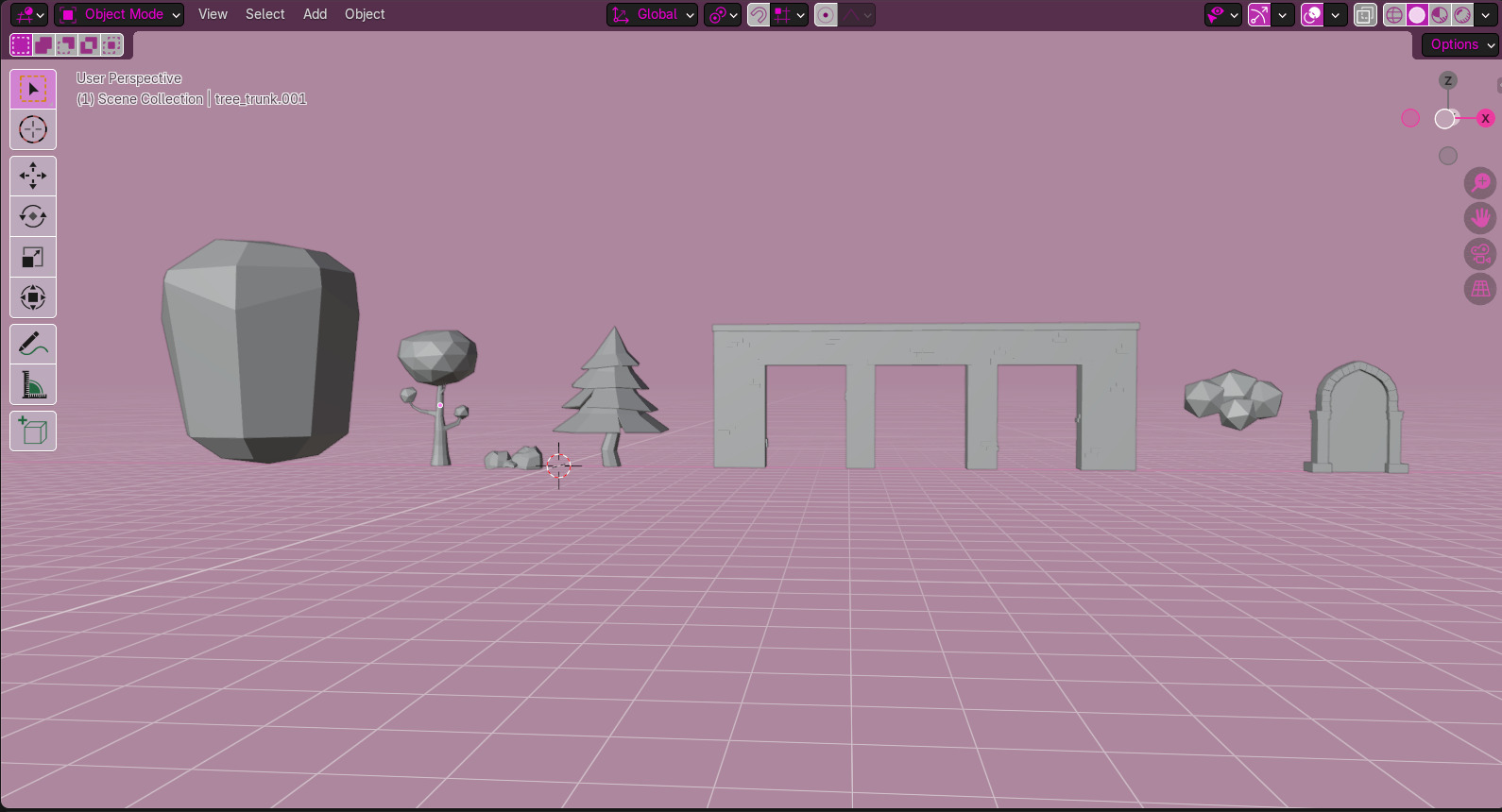The image size is (1502, 812).
Task: Click the negative Z axis gizmo circle
Action: (x=1448, y=156)
